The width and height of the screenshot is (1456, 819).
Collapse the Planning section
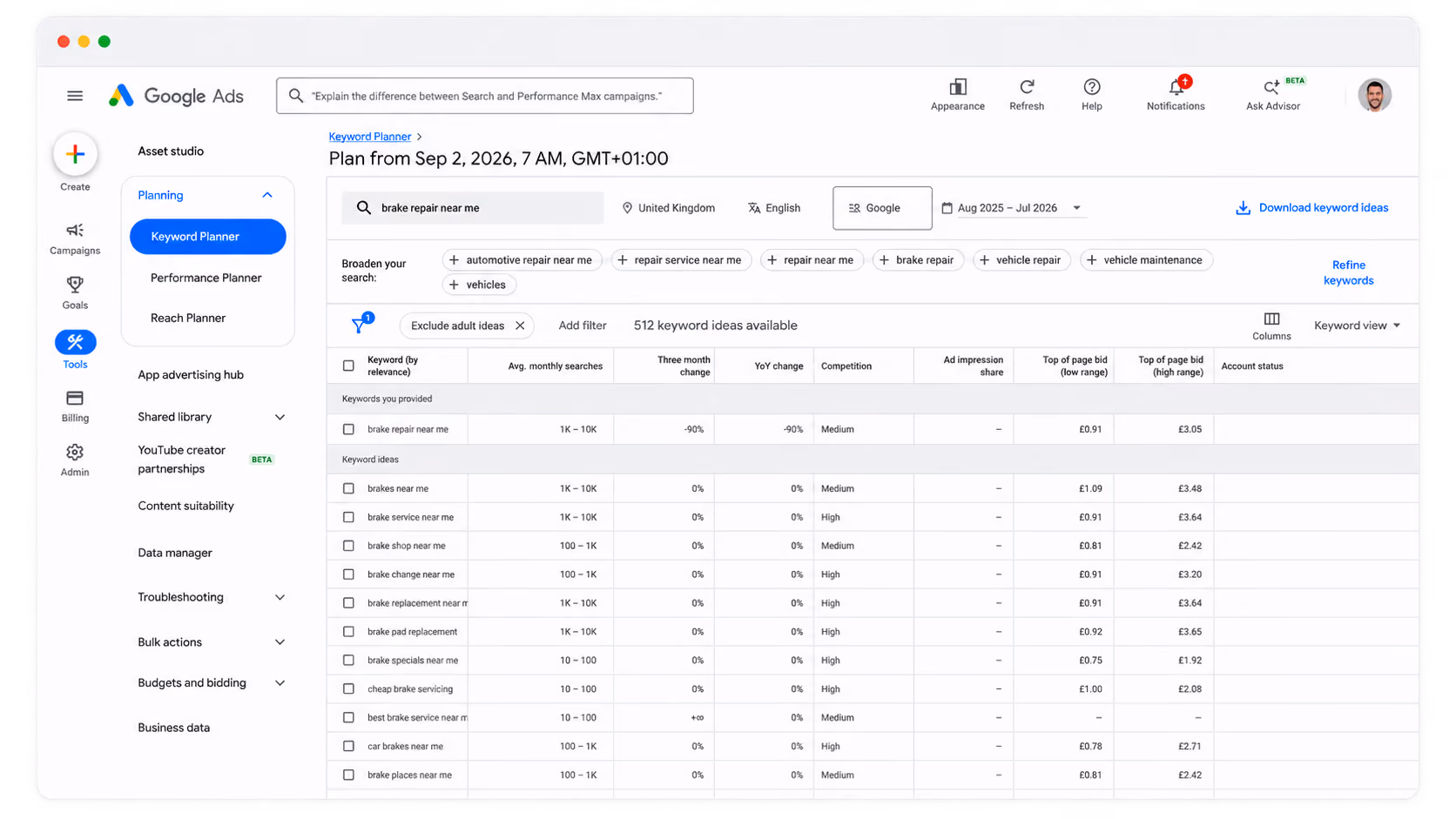pos(267,195)
